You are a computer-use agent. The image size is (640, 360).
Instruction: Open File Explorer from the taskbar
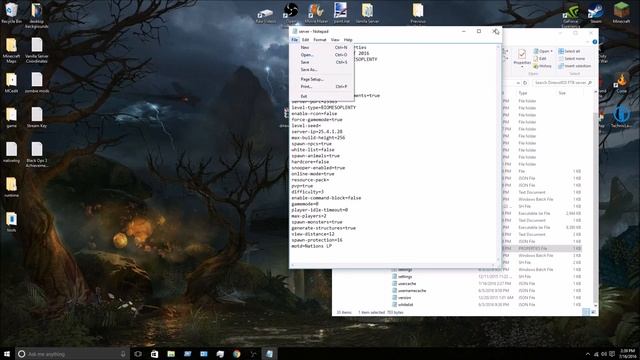tap(171, 354)
